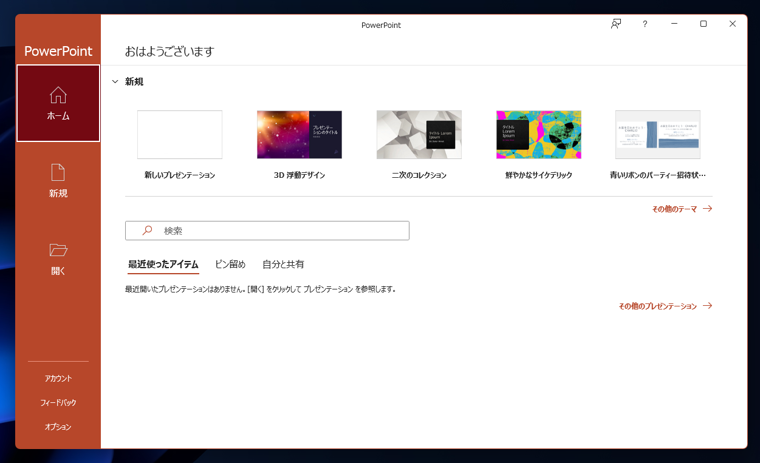This screenshot has height=463, width=760.
Task: Choose the 青いリボンのパーティー招待状 template thumbnail
Action: pos(658,134)
